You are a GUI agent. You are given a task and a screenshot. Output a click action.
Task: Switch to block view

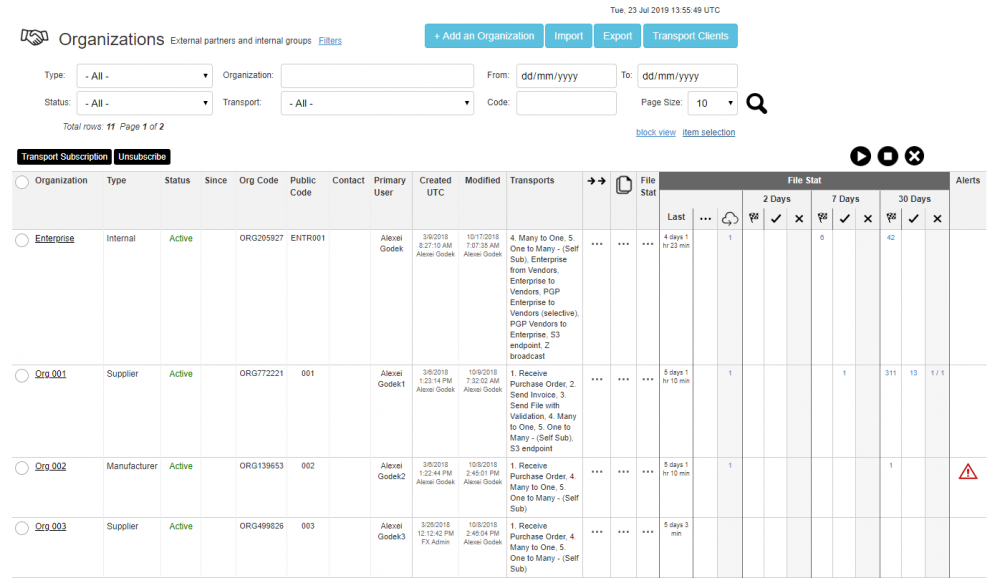[656, 132]
